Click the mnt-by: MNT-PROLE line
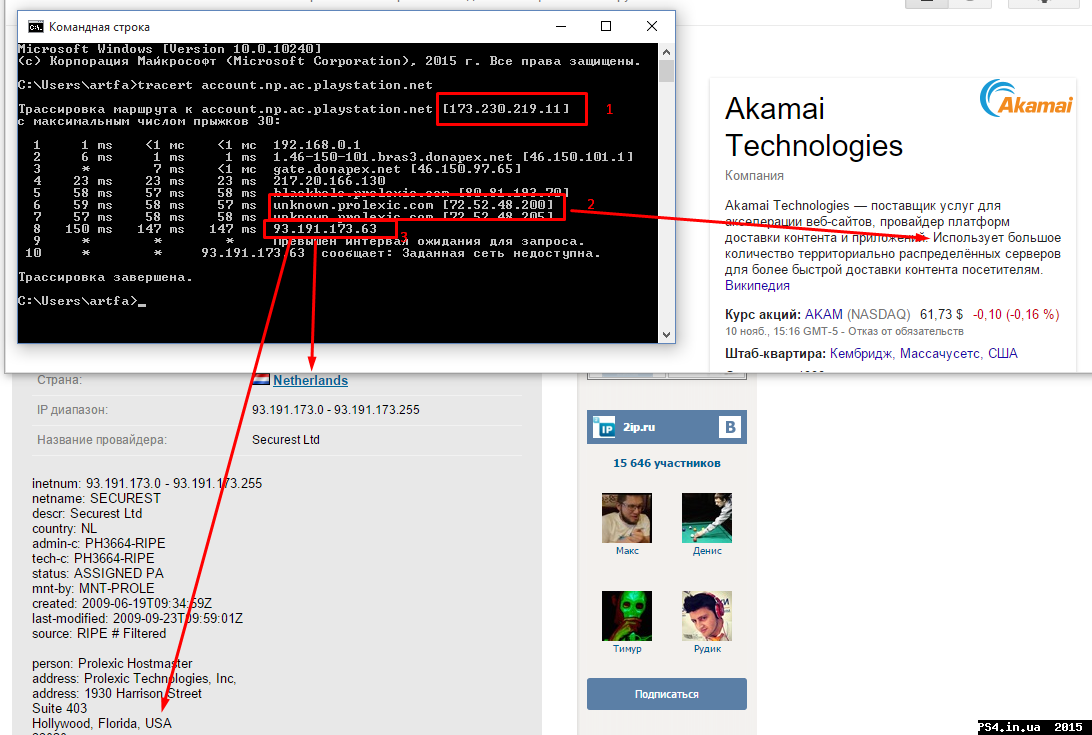The width and height of the screenshot is (1092, 735). [93, 589]
